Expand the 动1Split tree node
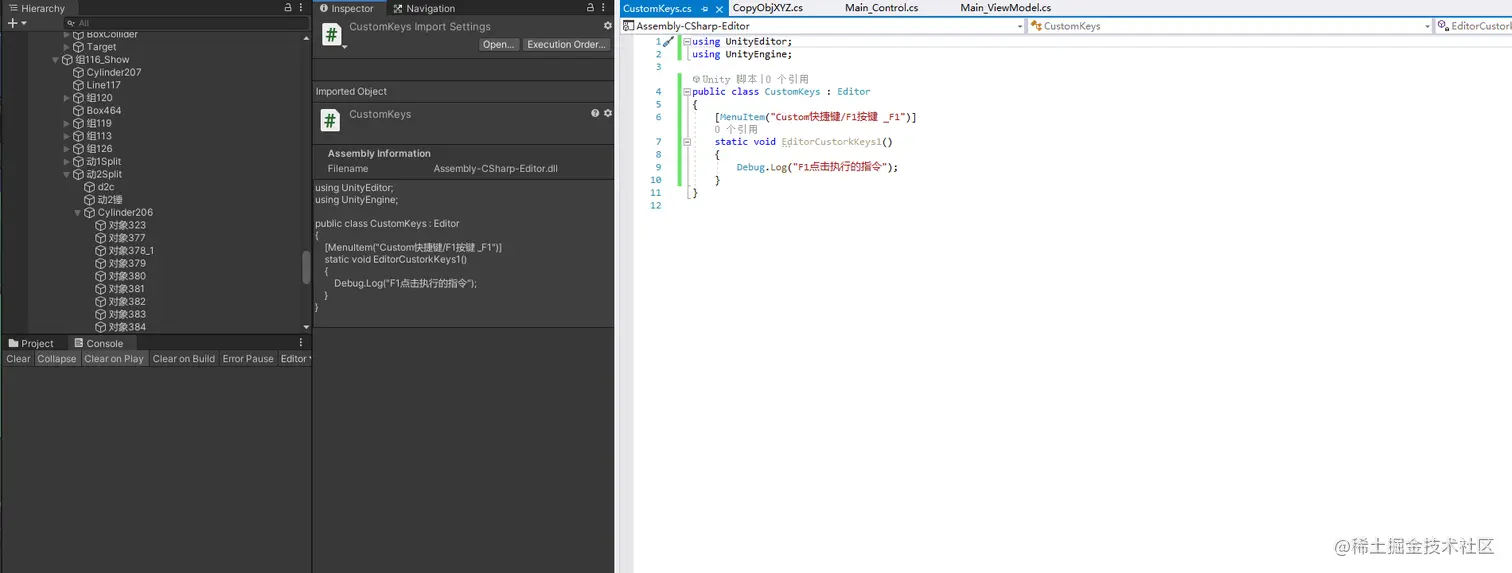The height and width of the screenshot is (573, 1512). pyautogui.click(x=67, y=162)
